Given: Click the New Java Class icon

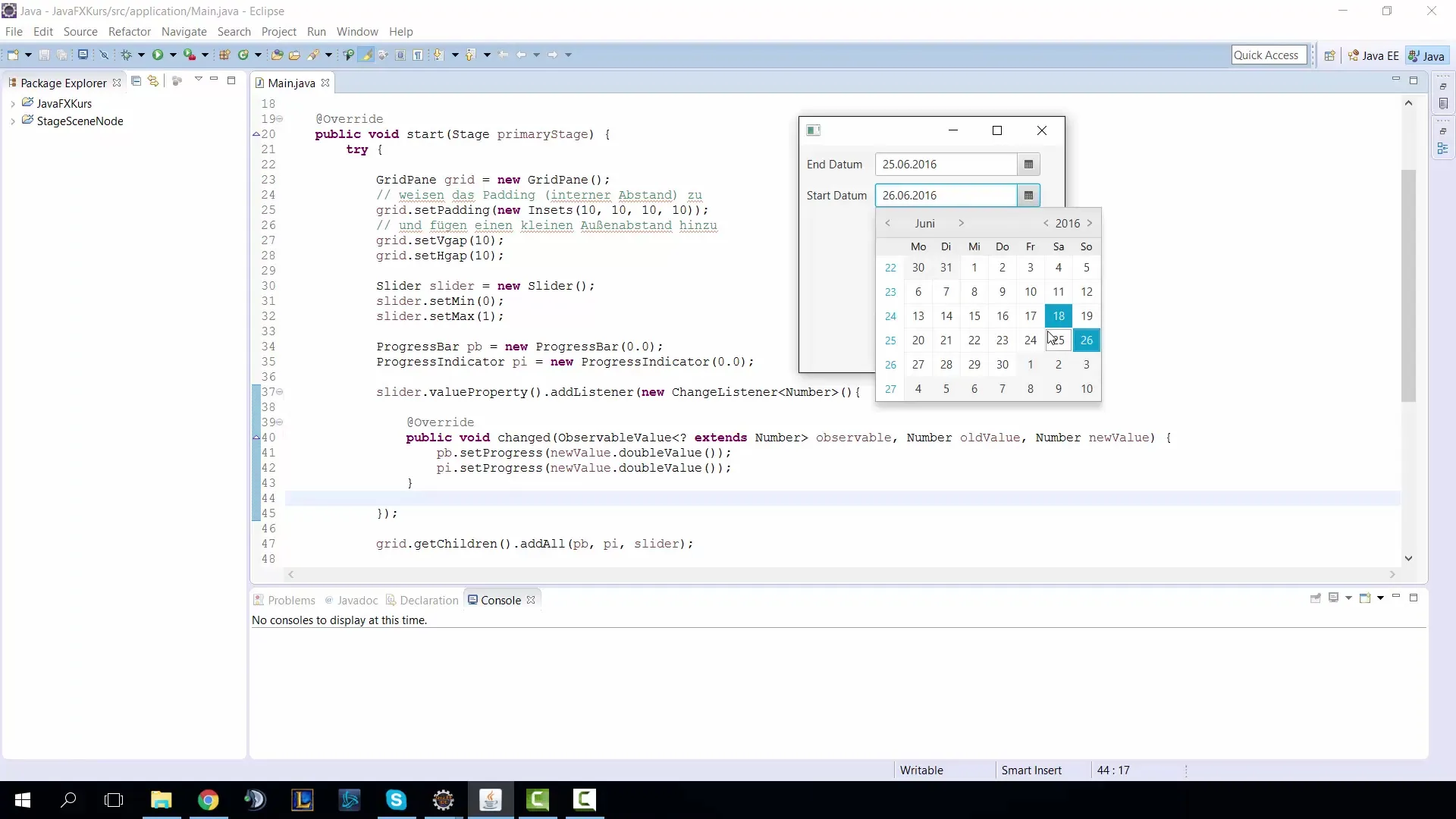Looking at the screenshot, I should (x=243, y=55).
